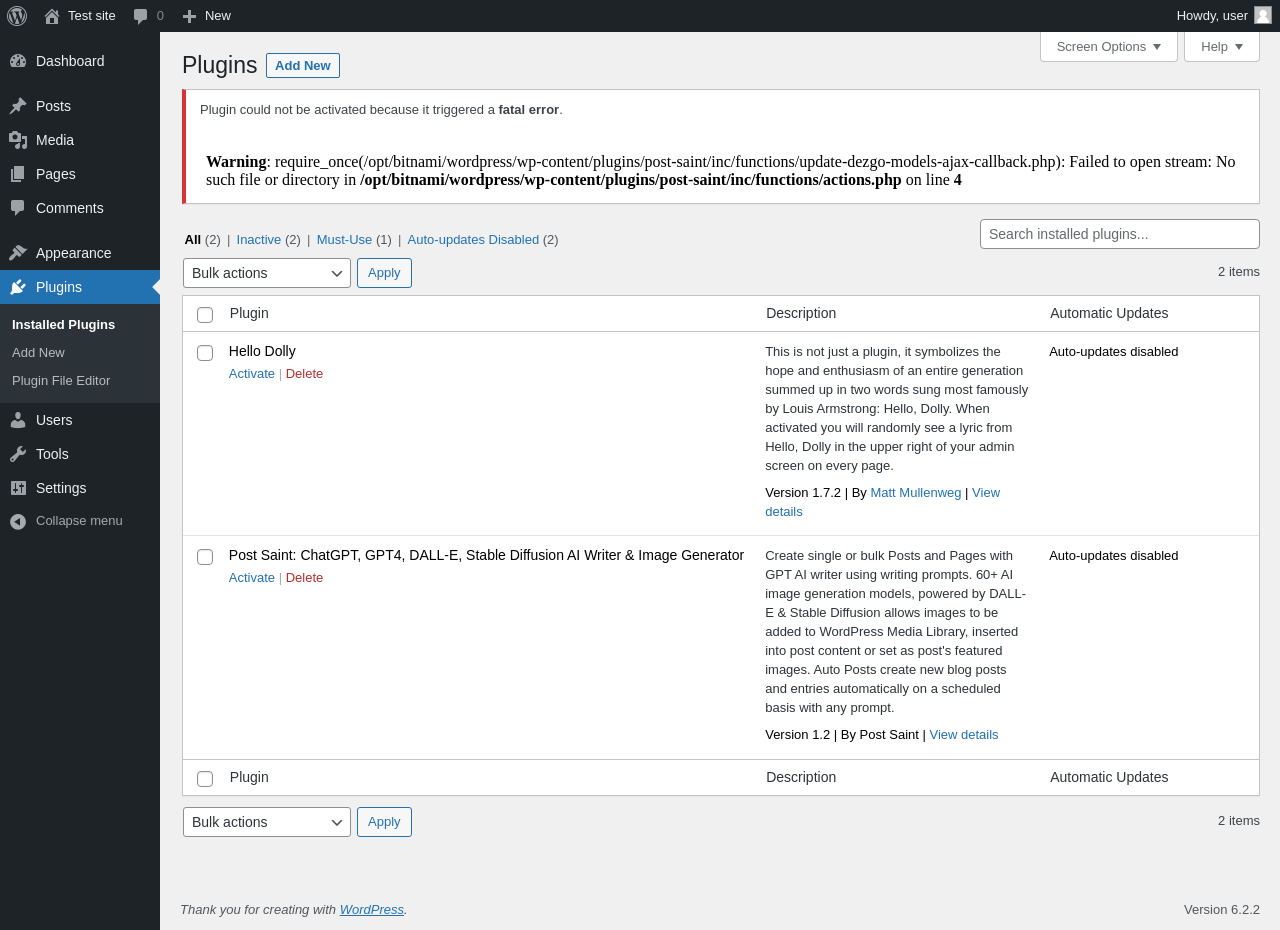Filter by Auto-updates Disabled

tap(473, 240)
